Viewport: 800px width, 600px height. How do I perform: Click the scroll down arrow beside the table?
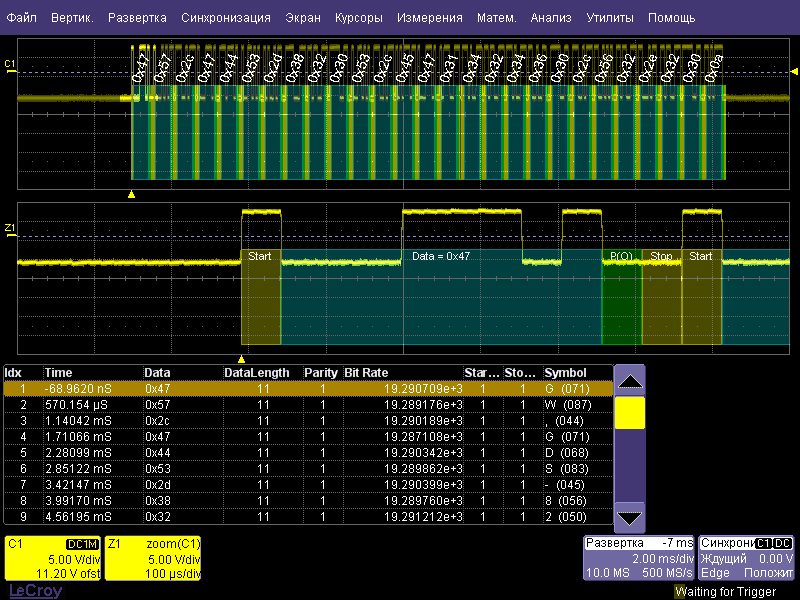point(629,516)
